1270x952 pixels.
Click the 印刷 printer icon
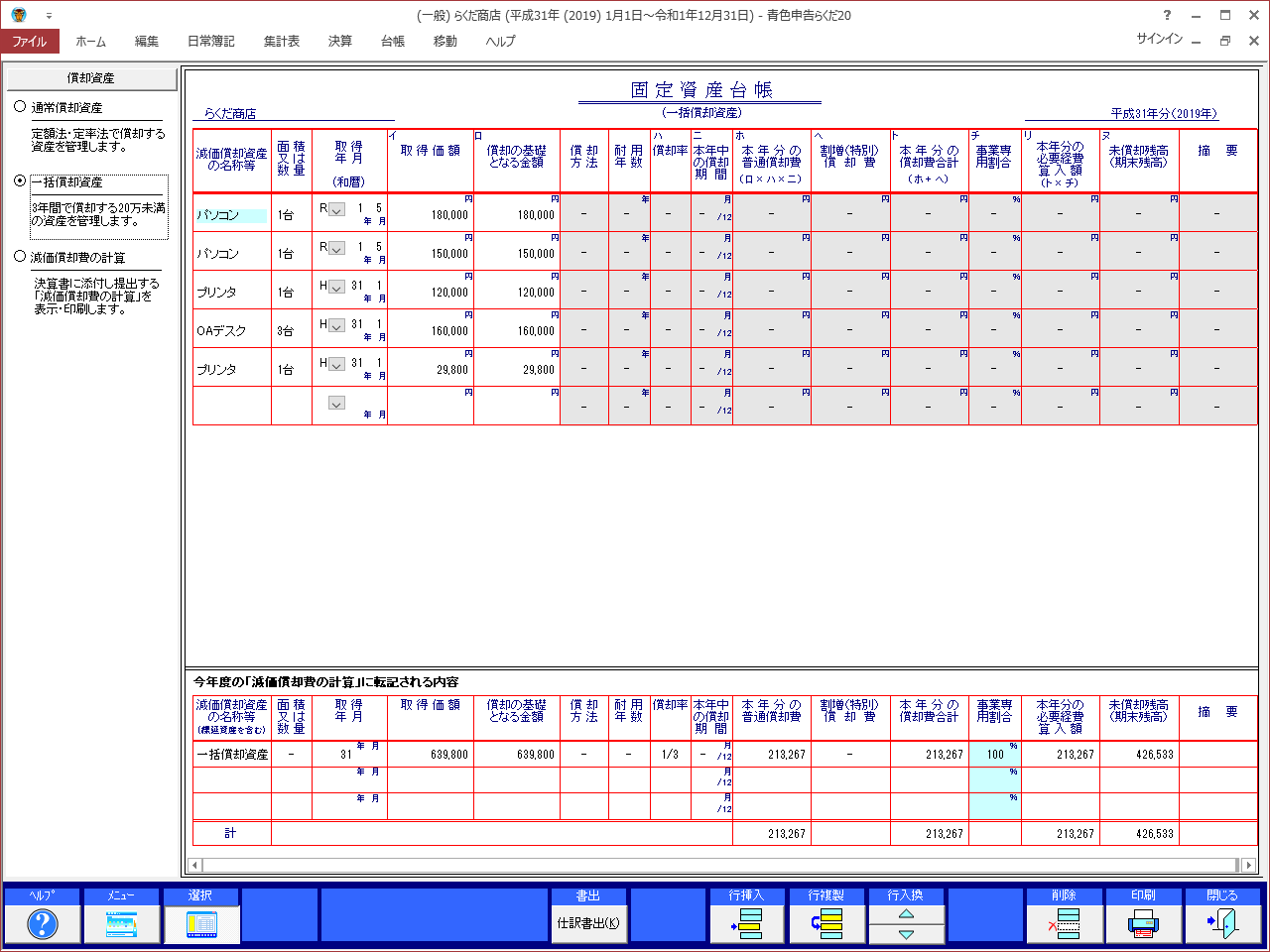coord(1144,924)
